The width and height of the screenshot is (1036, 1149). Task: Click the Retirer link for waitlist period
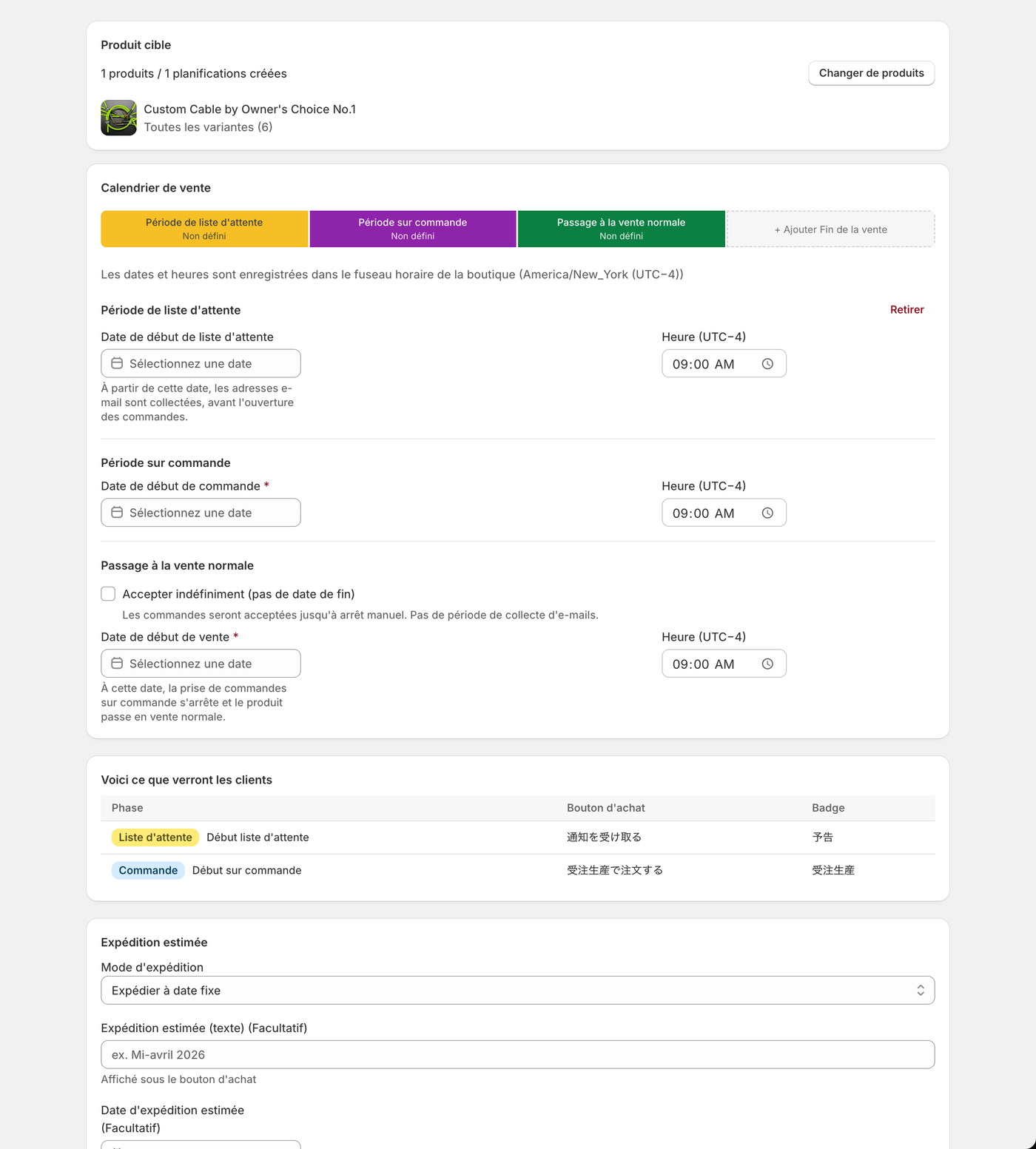(906, 310)
